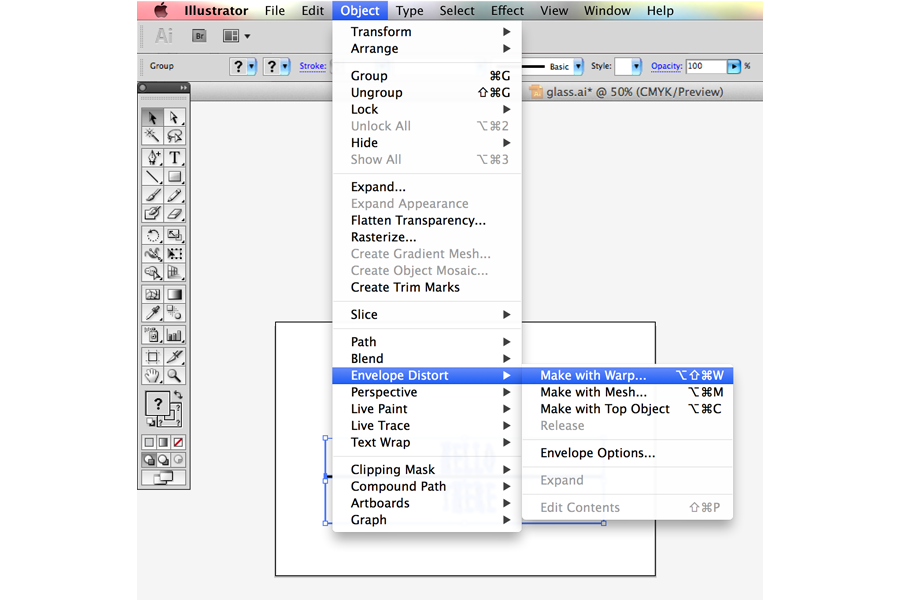Choose Make with Mesh...

627,392
